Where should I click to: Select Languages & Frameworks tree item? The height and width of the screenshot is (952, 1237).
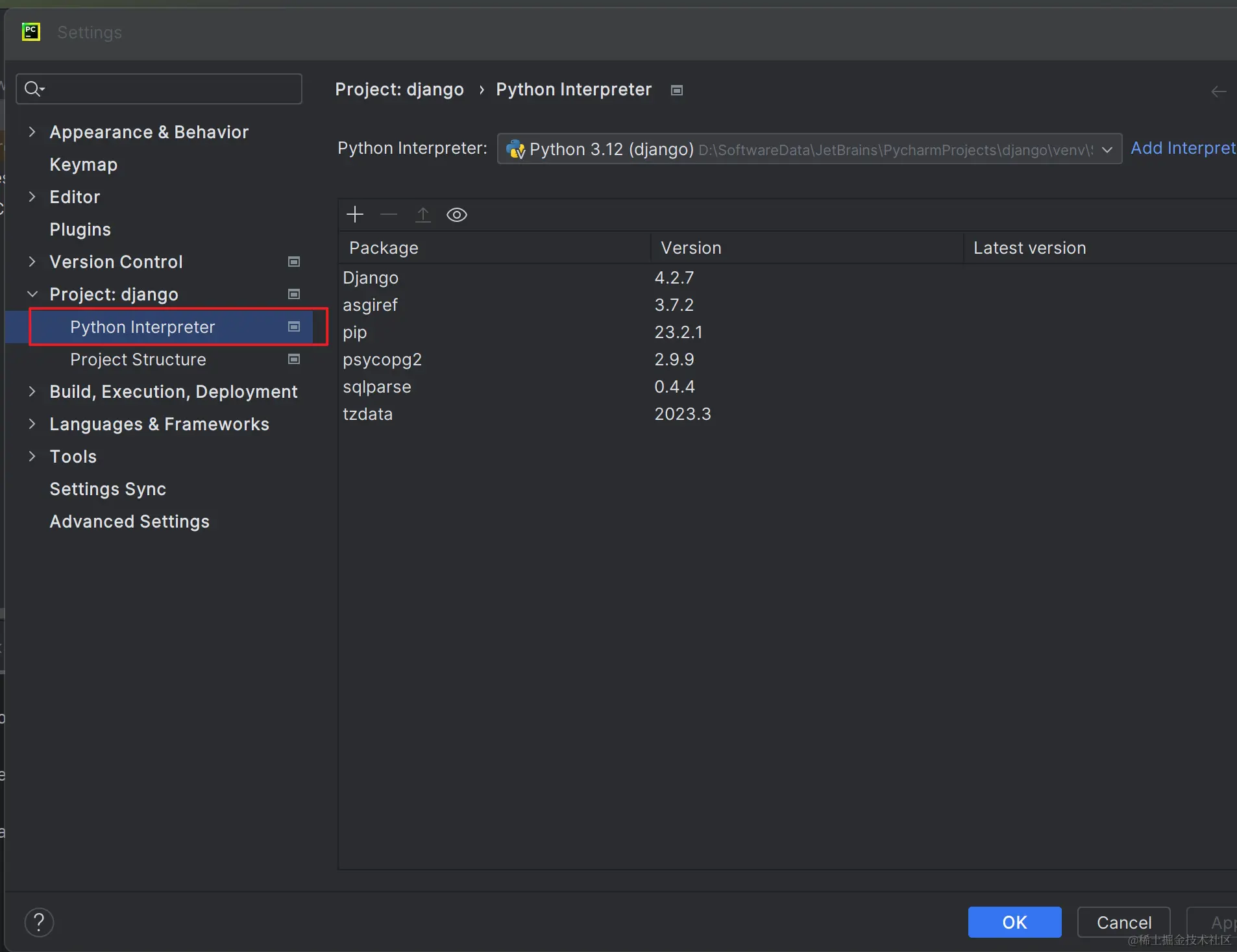pyautogui.click(x=159, y=424)
